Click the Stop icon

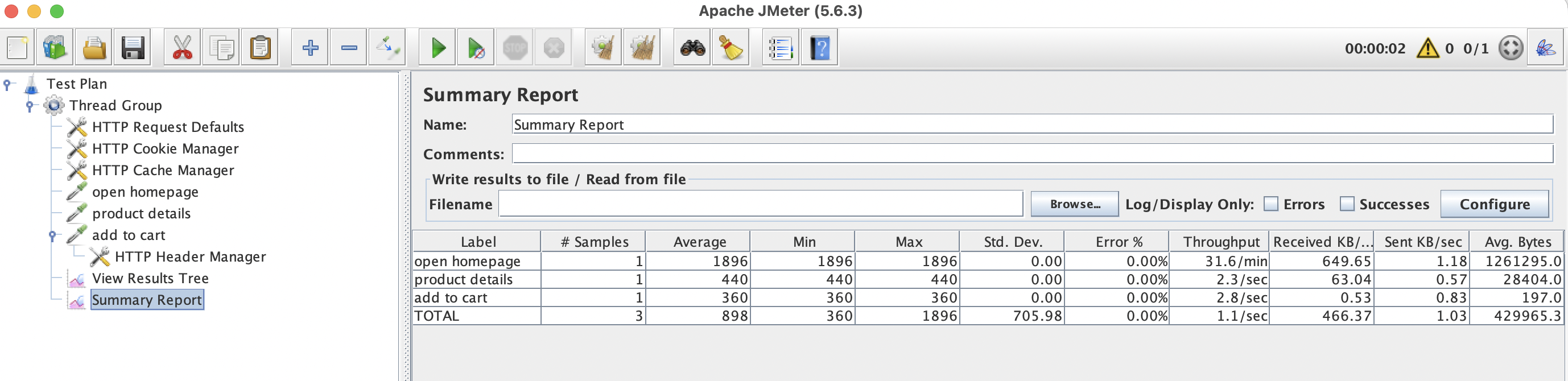pyautogui.click(x=515, y=47)
